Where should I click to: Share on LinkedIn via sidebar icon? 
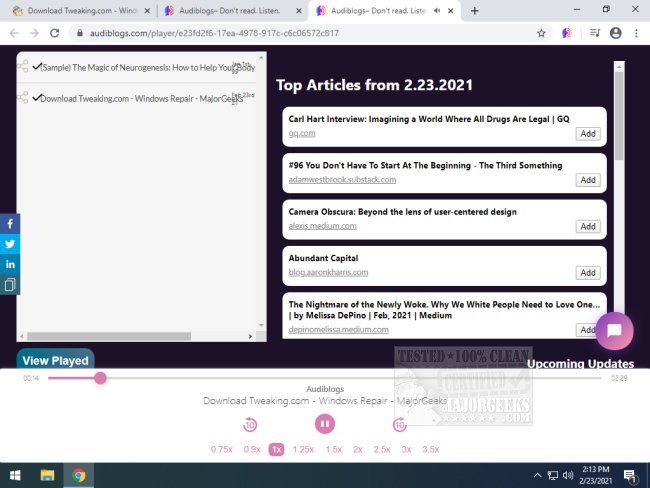[10, 264]
